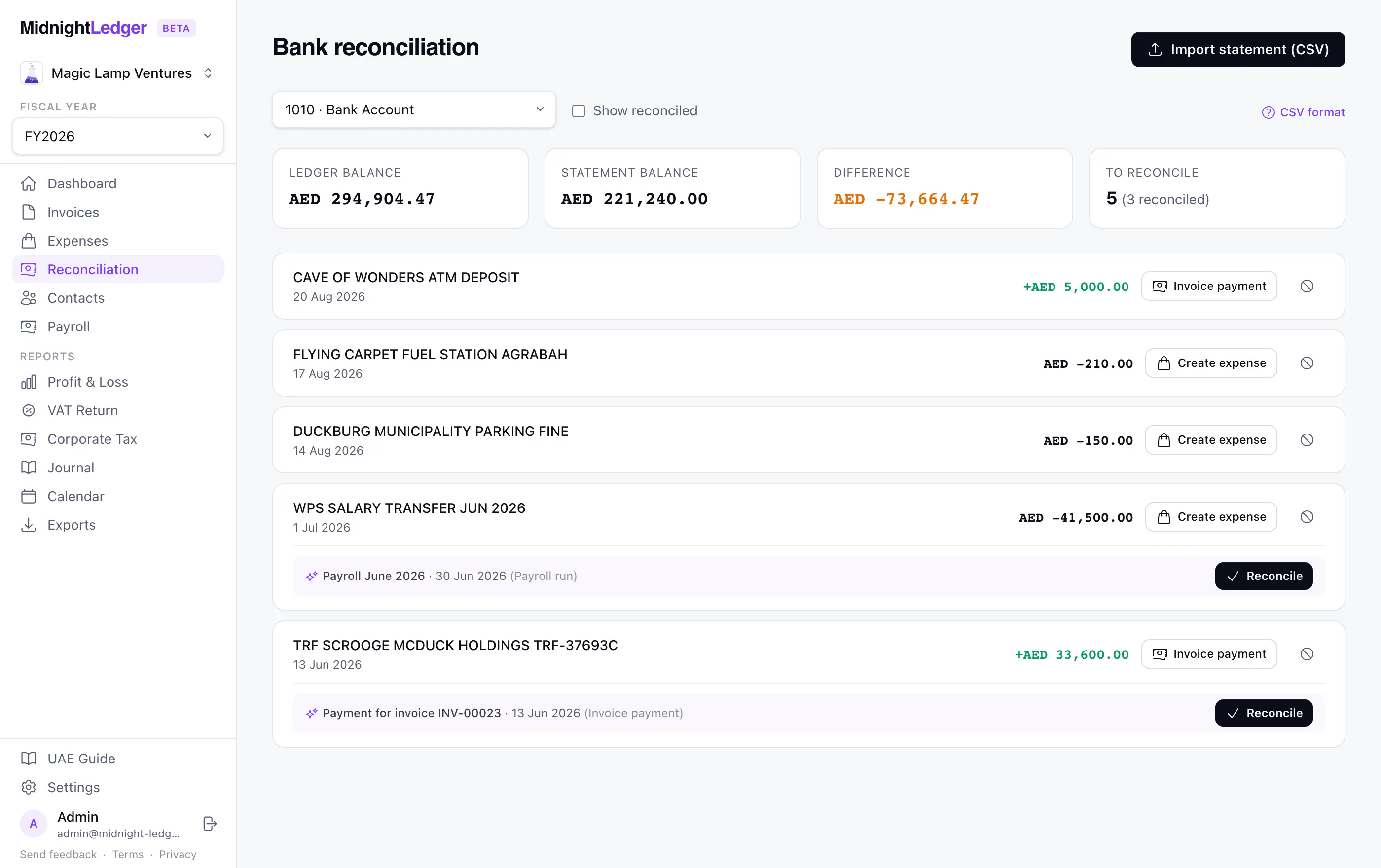Screen dimensions: 1381x868
Task: Open the Privacy link
Action: click(178, 854)
